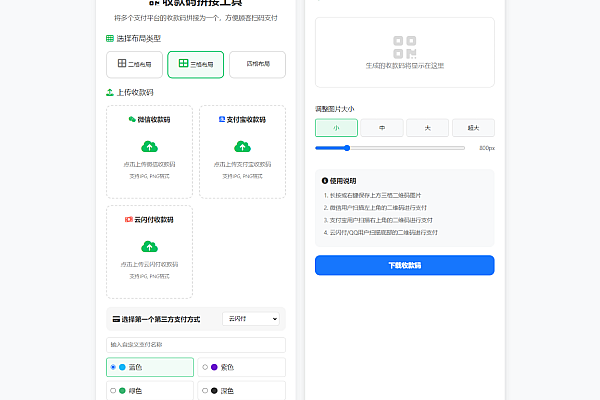
Task: Select the three-grid layout option
Action: (x=196, y=64)
